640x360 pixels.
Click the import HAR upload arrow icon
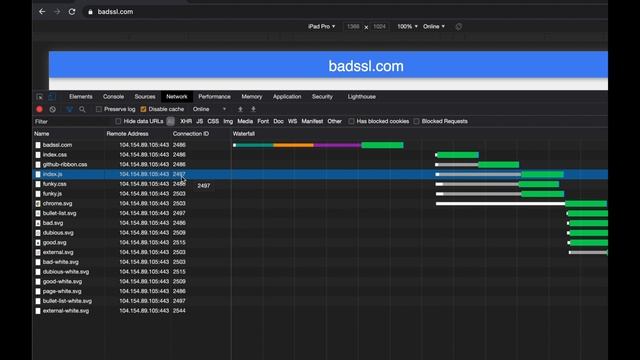point(240,109)
